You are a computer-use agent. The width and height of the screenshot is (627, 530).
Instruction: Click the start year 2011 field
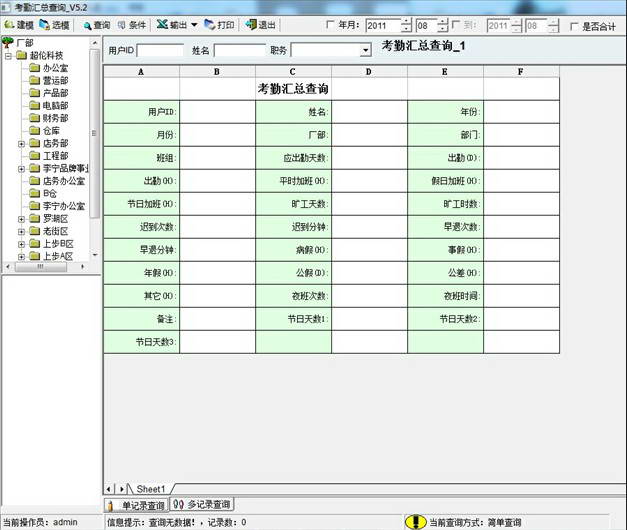tap(383, 26)
